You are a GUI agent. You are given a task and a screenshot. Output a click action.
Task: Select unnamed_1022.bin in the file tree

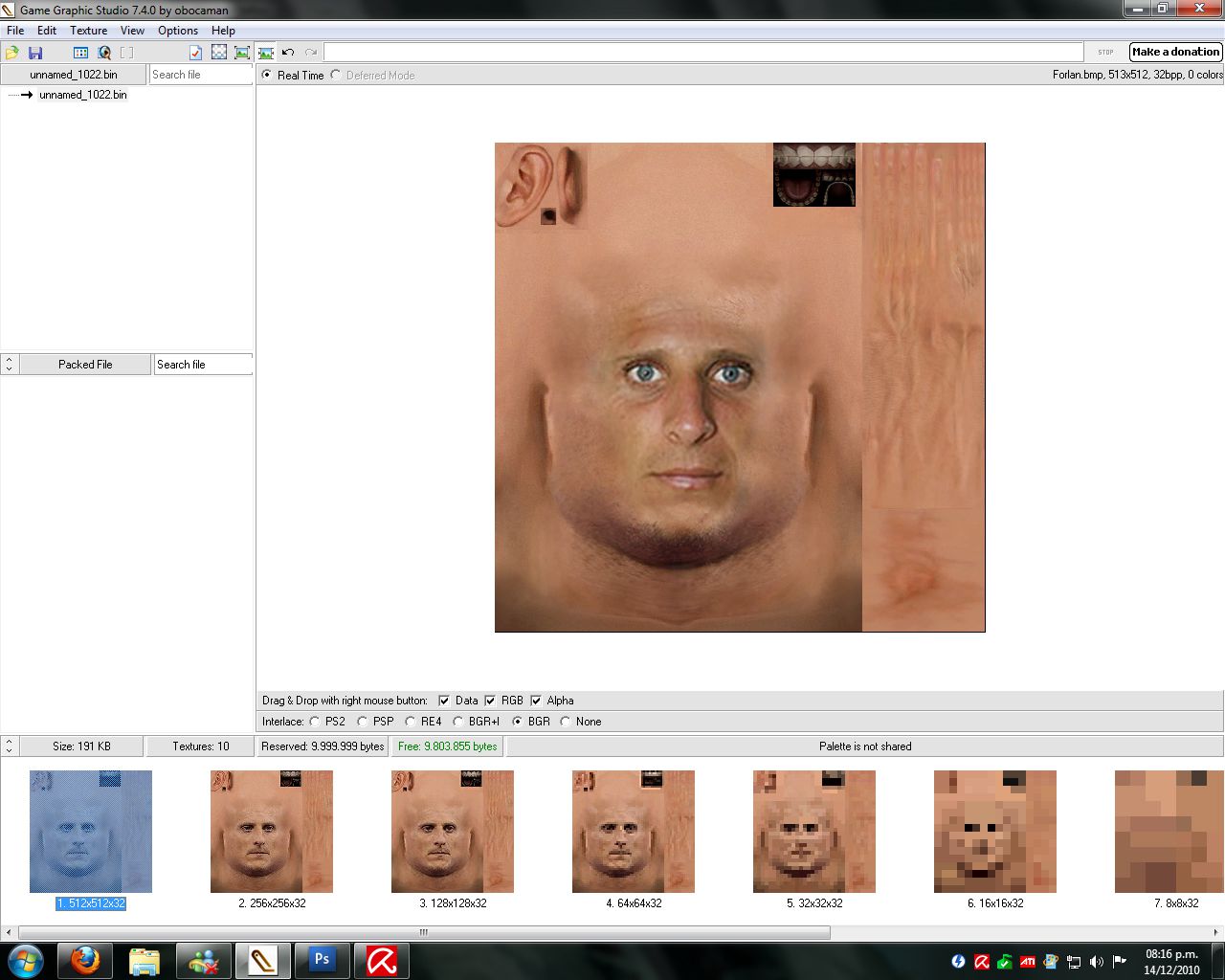(82, 95)
